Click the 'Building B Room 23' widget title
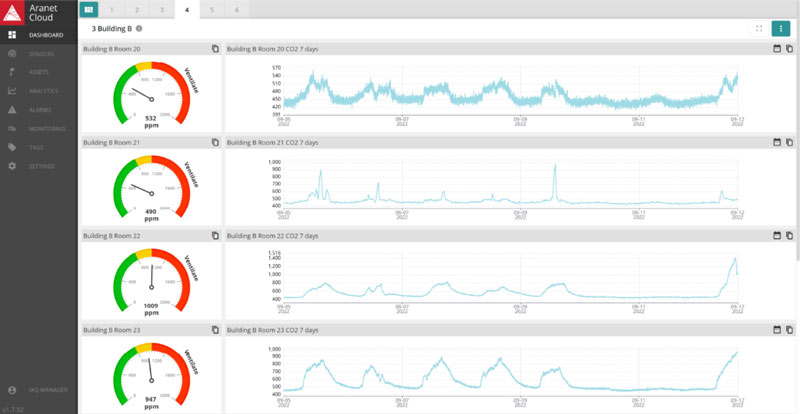The height and width of the screenshot is (414, 800). 112,330
